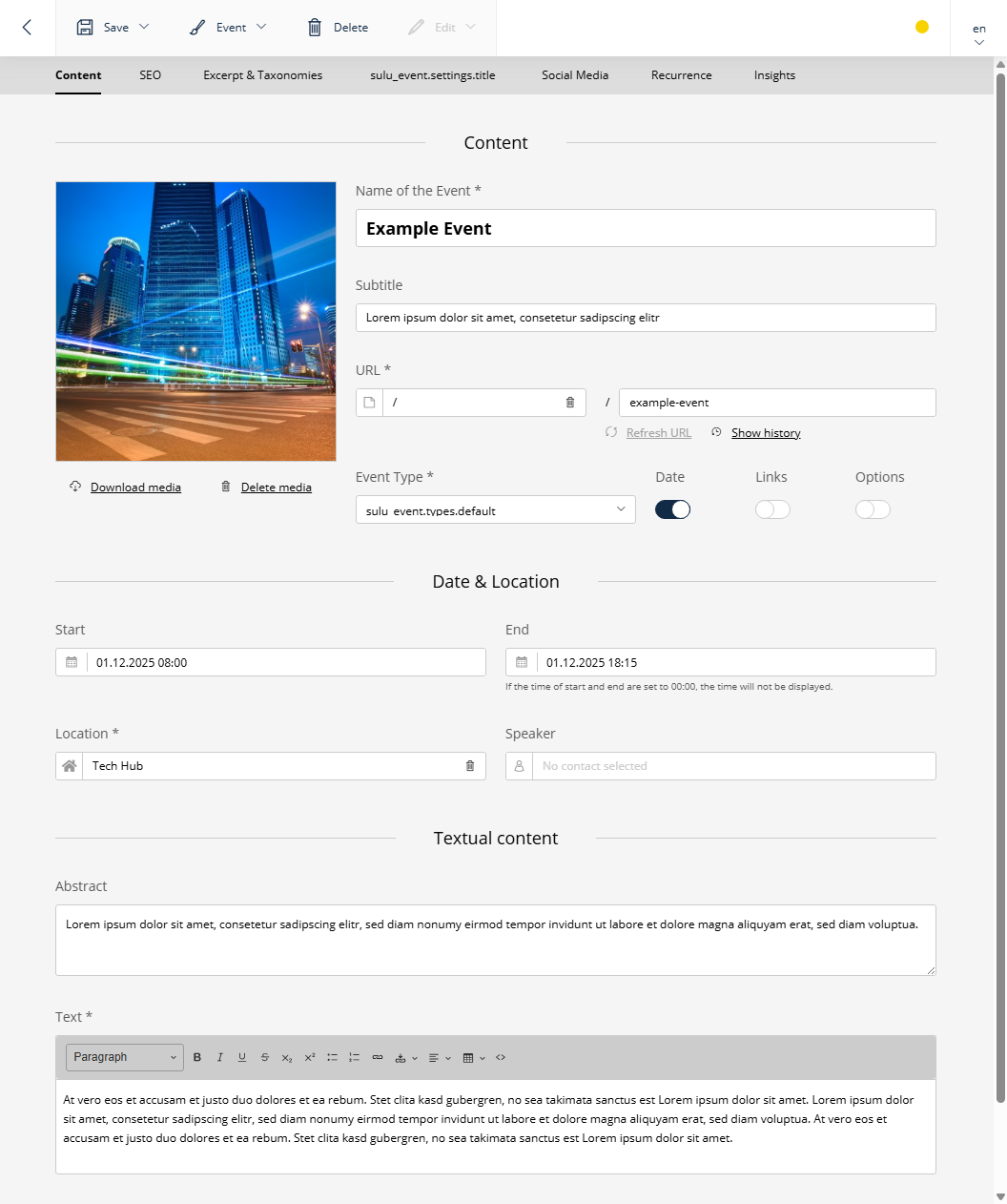Click the Abstract textarea
The width and height of the screenshot is (1007, 1204).
(x=496, y=940)
